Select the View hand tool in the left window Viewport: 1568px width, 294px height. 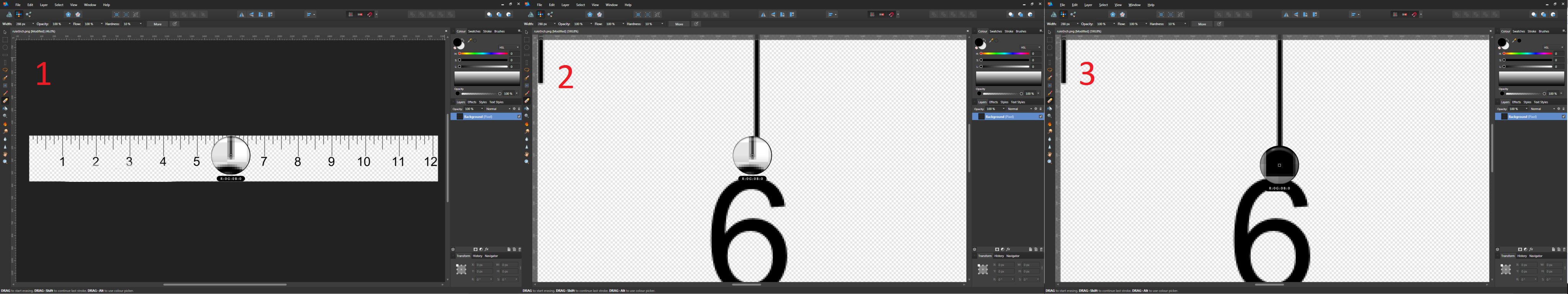pyautogui.click(x=5, y=154)
